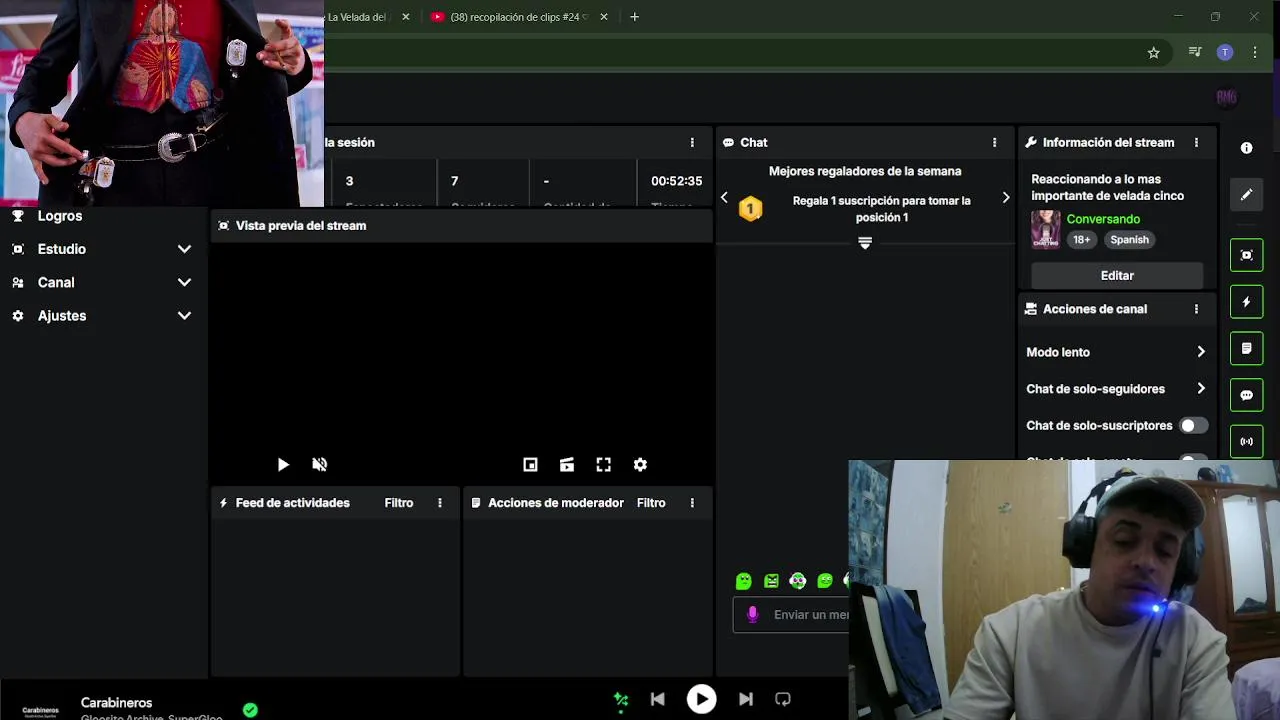Click the broadcast signal quick action icon
Viewport: 1280px width, 720px height.
pos(1246,441)
